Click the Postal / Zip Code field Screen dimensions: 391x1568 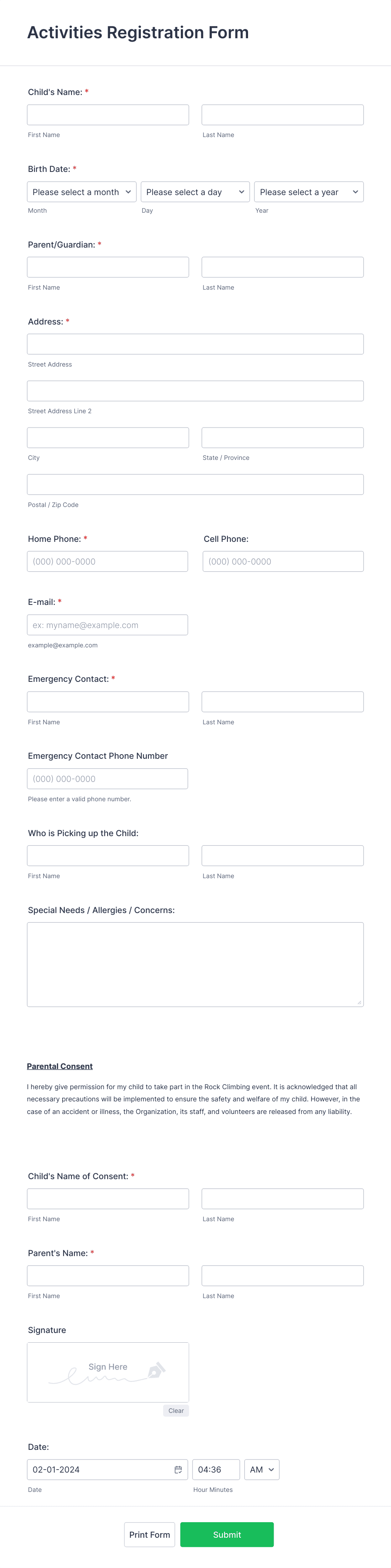tap(195, 484)
